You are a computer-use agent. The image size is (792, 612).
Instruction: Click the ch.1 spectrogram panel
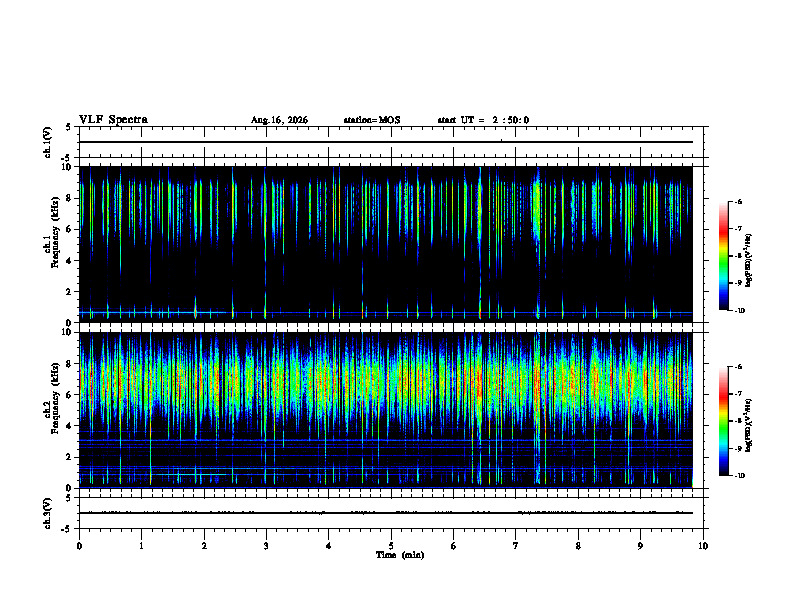tap(386, 244)
